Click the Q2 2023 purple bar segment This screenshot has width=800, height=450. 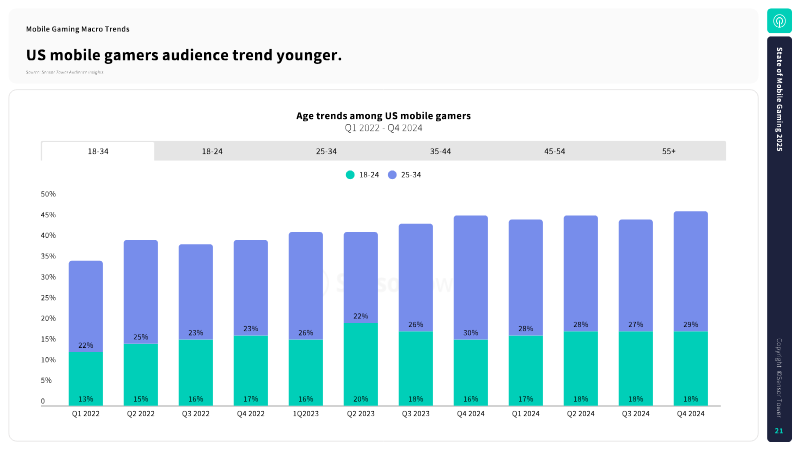point(361,278)
